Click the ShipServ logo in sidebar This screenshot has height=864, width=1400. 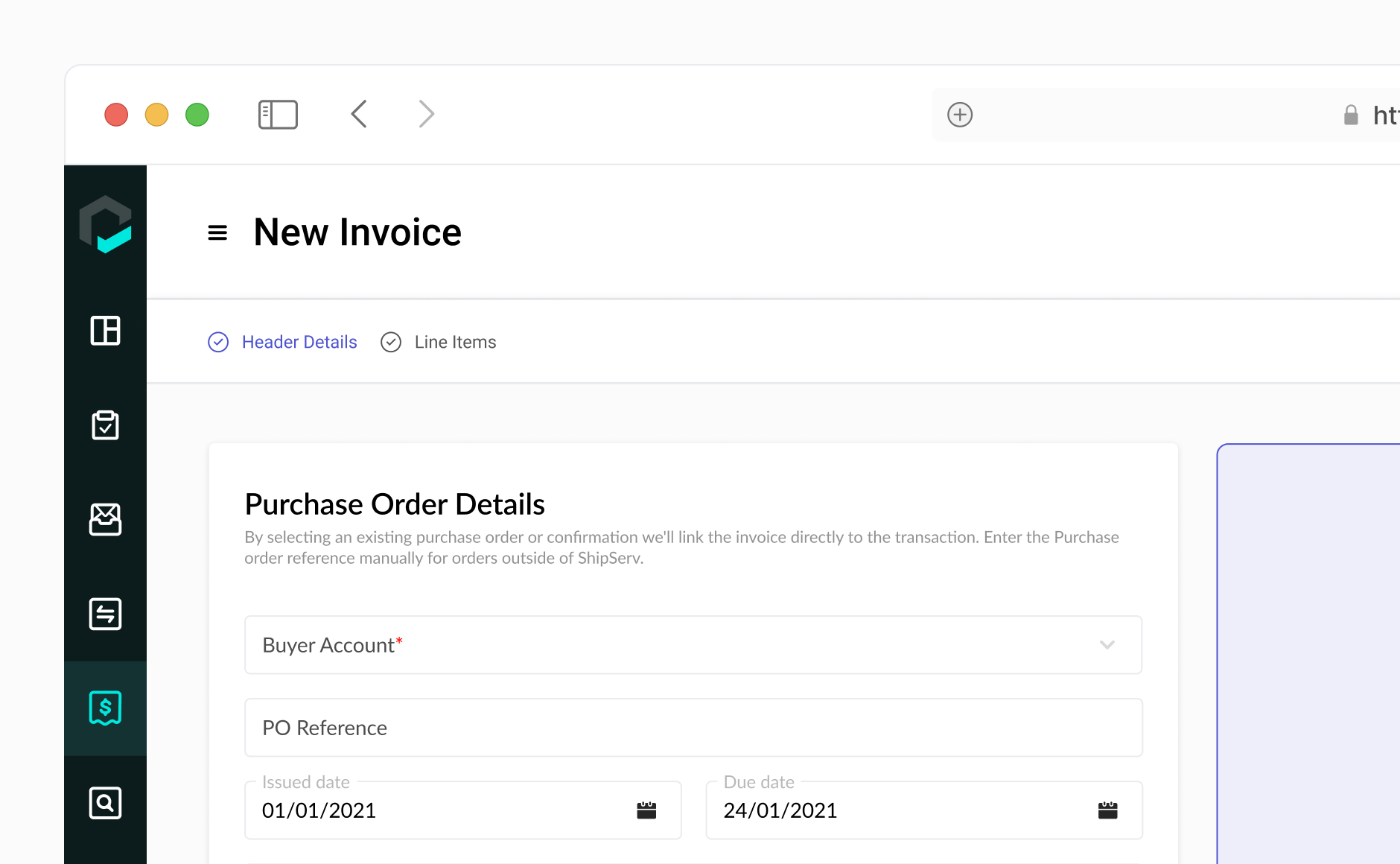pos(105,224)
